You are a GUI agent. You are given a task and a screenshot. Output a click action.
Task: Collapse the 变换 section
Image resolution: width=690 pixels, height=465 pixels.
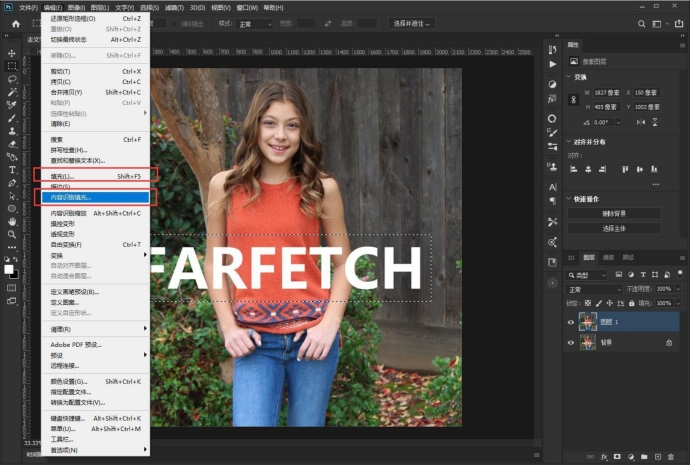569,77
